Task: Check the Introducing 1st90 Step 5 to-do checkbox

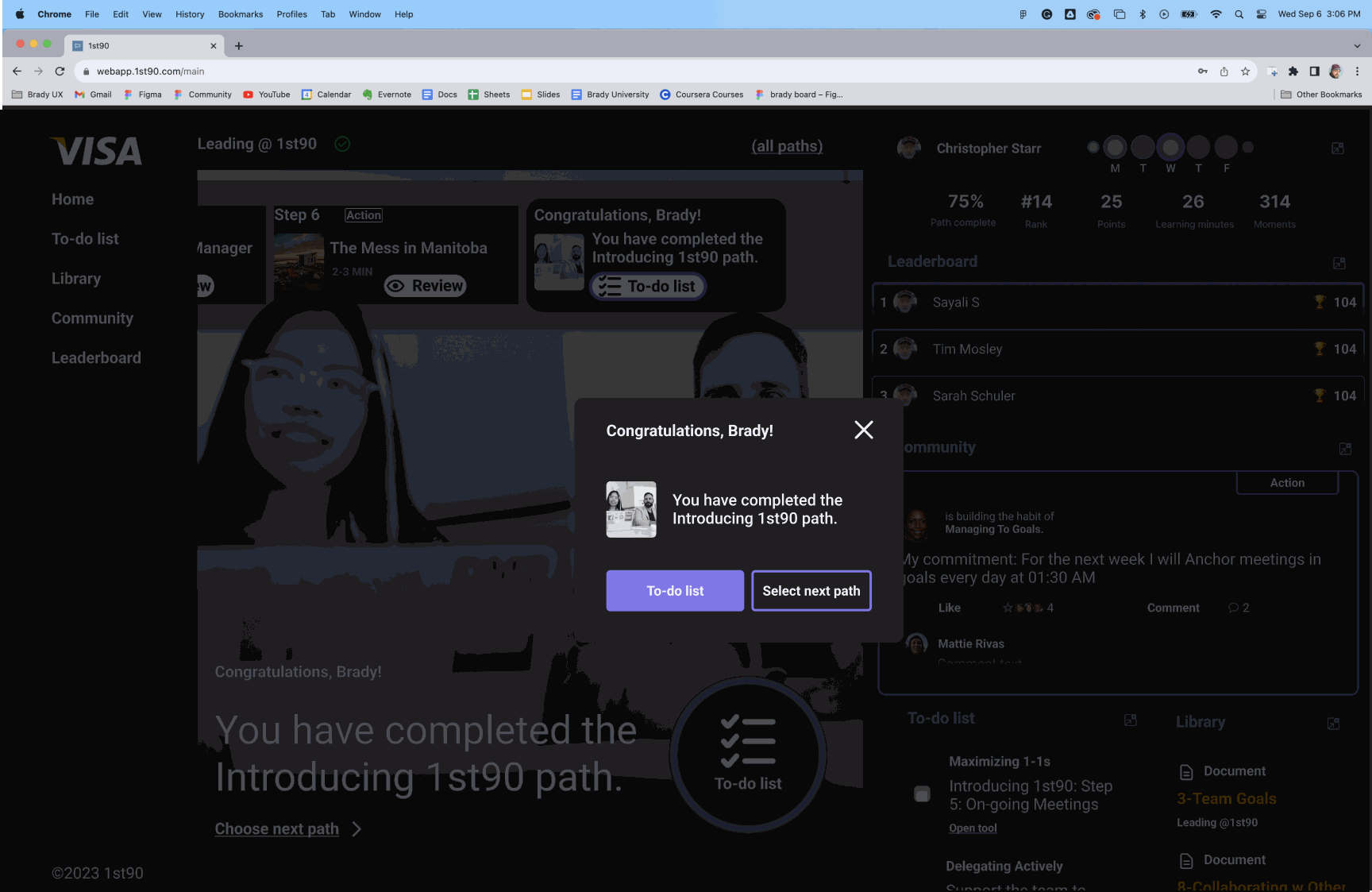Action: click(x=922, y=794)
